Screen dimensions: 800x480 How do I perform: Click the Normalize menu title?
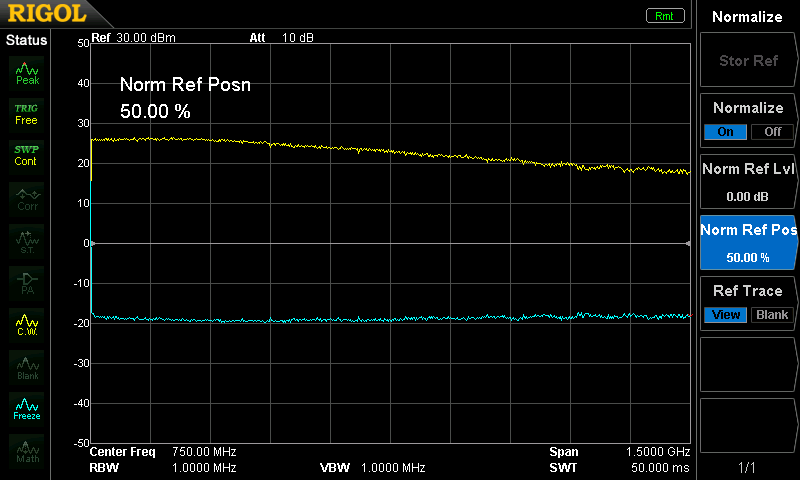coord(748,17)
